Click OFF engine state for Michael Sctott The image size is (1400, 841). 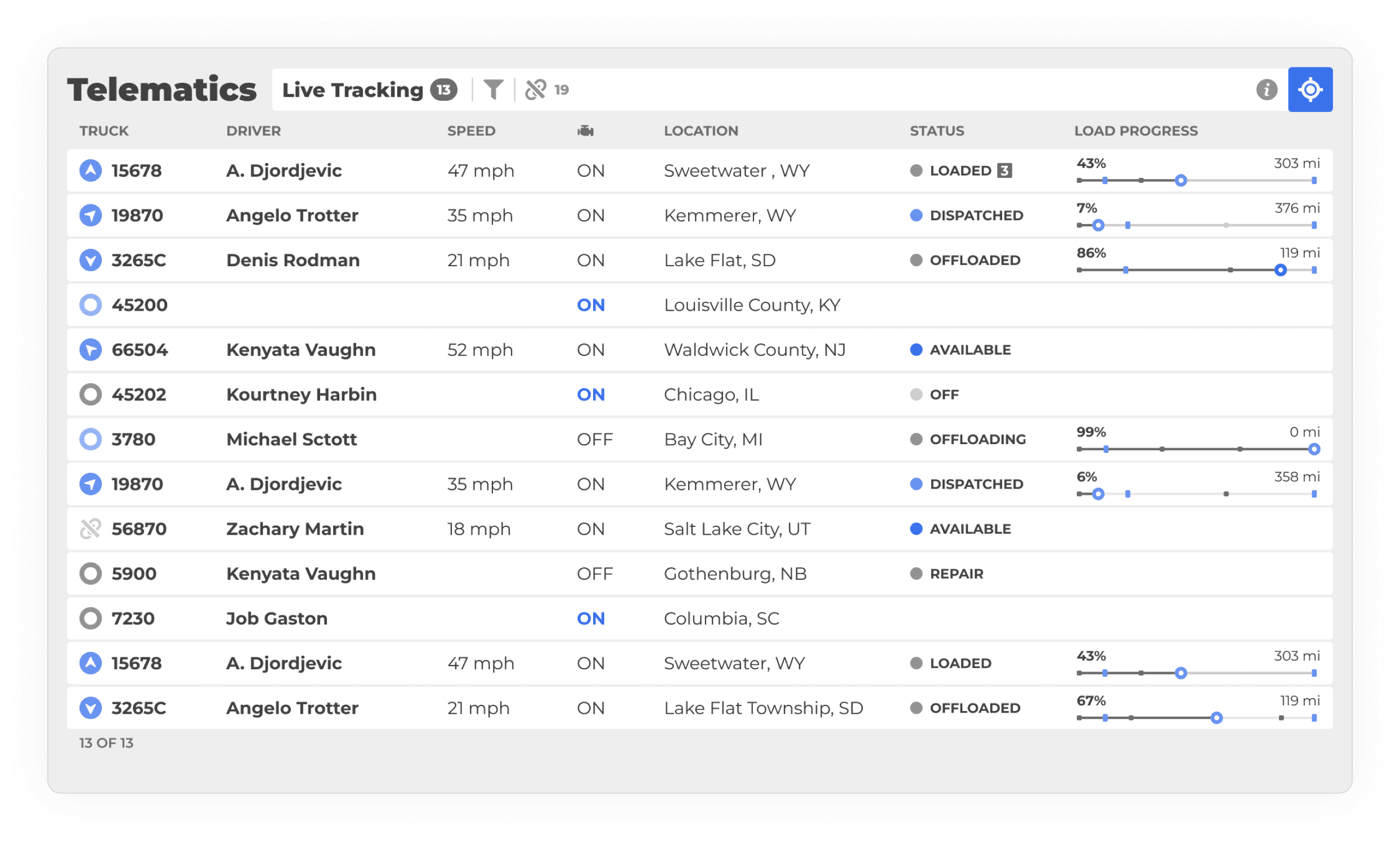click(595, 439)
